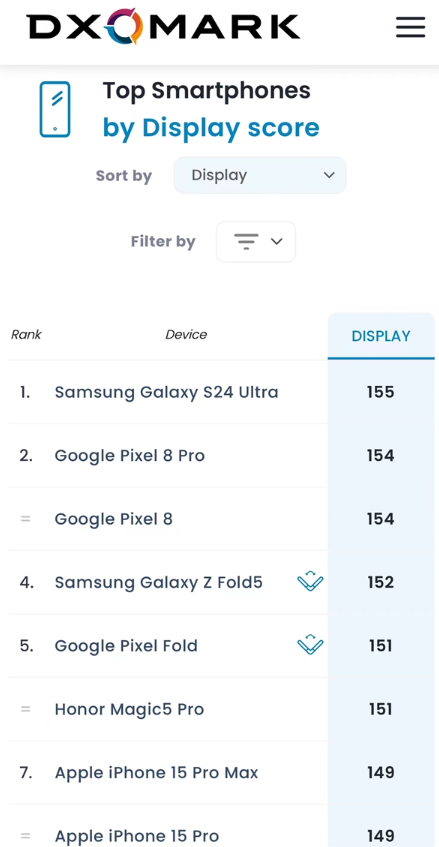Click the DXOMARK logo
Screen dimensions: 439x847
[x=163, y=26]
